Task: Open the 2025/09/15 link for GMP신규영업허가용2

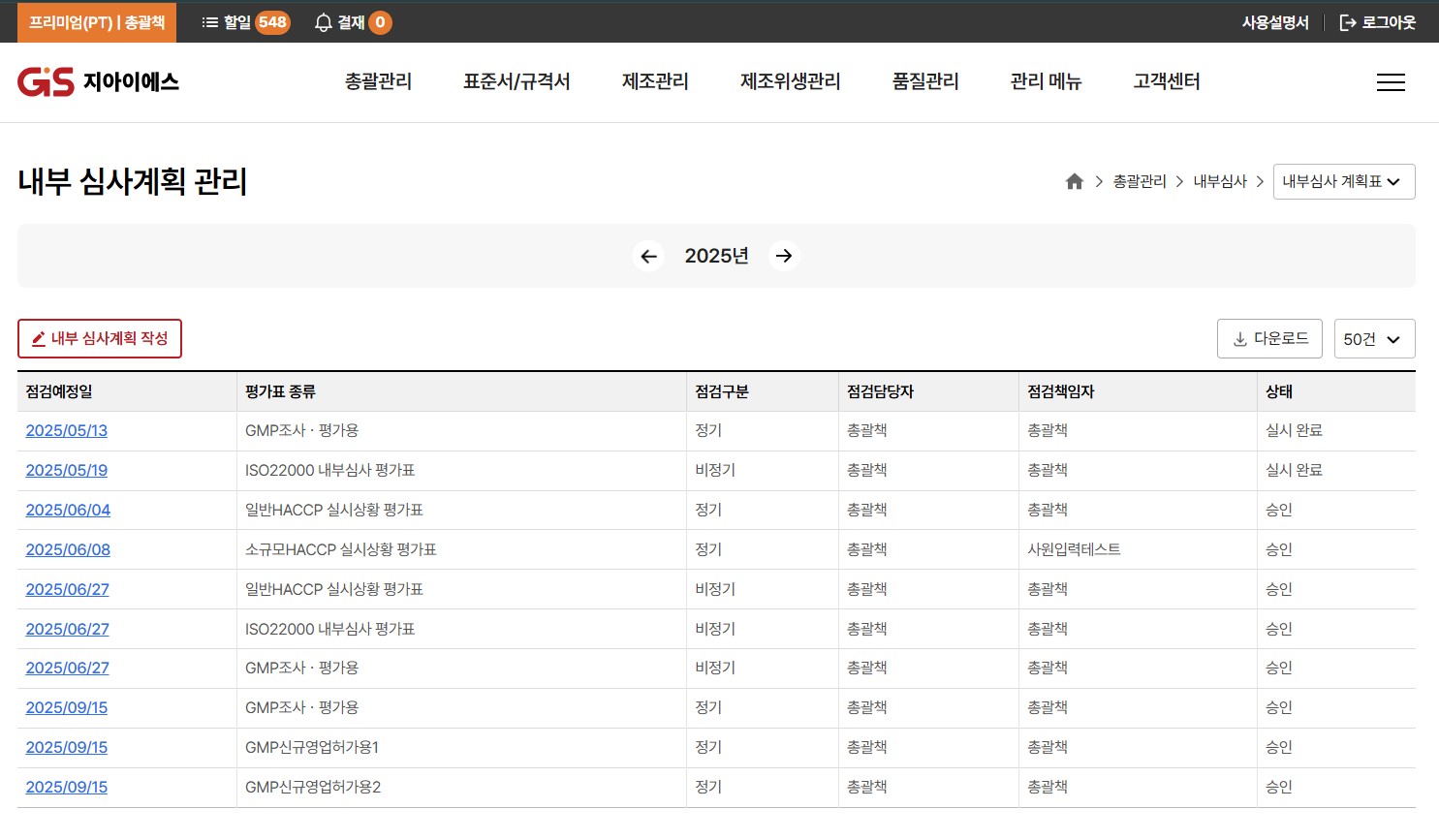Action: [x=67, y=788]
